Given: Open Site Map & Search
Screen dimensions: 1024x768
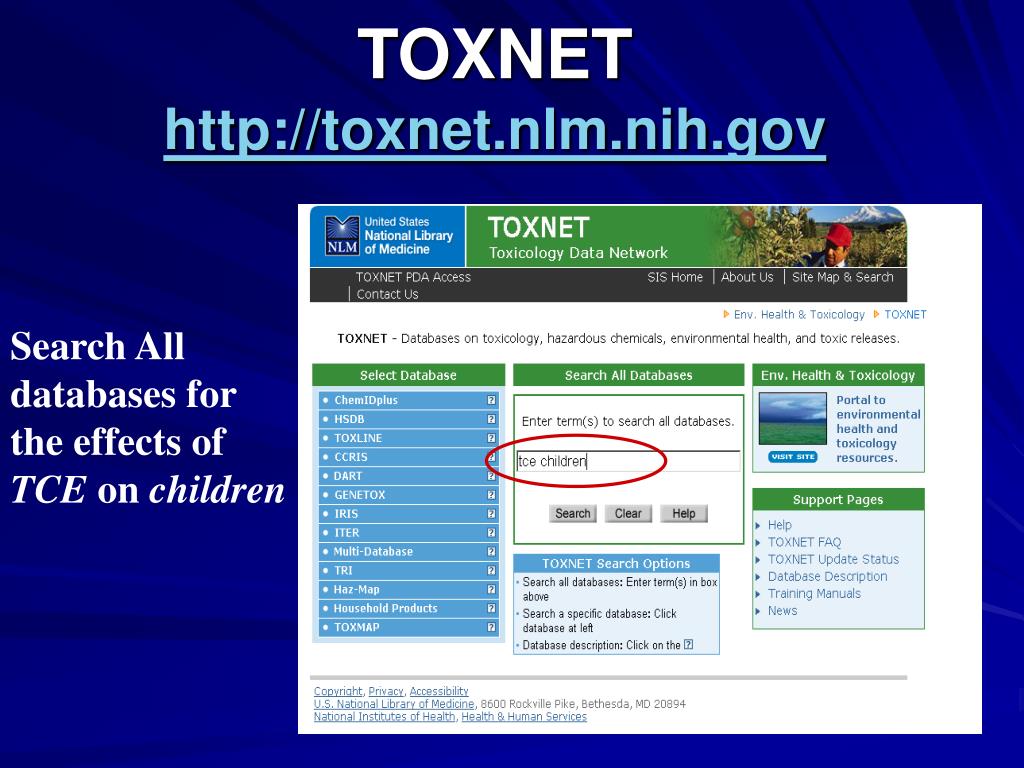Looking at the screenshot, I should tap(842, 277).
